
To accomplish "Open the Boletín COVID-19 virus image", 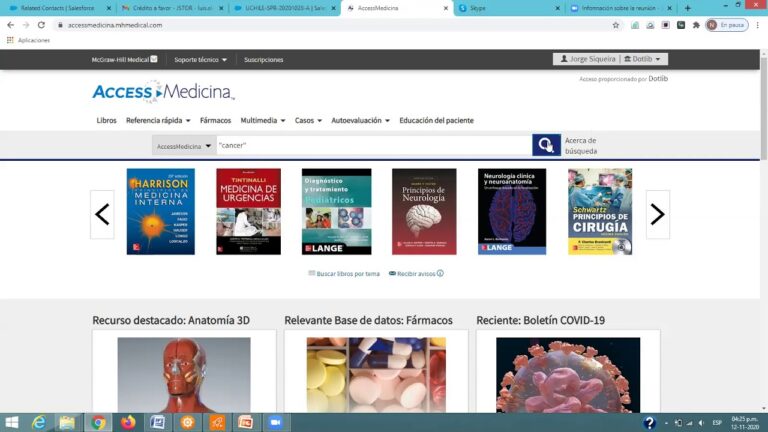I will pyautogui.click(x=568, y=375).
